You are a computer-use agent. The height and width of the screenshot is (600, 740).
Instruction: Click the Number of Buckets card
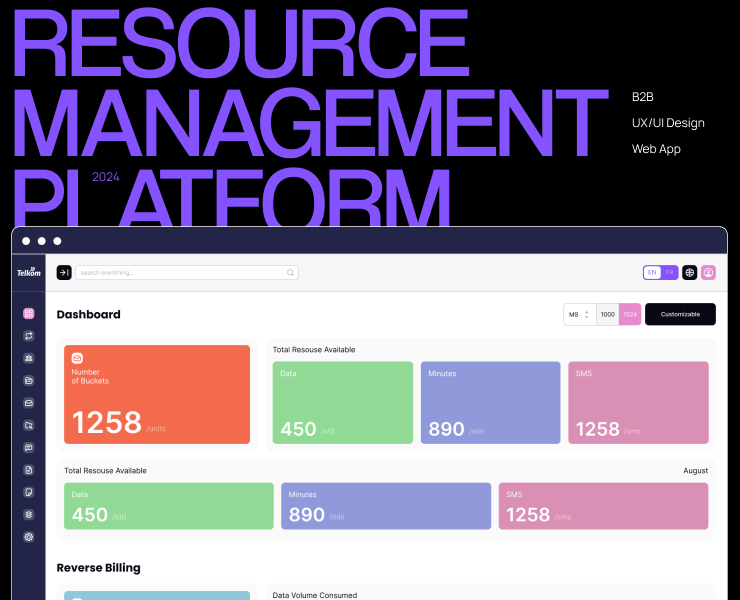(157, 394)
